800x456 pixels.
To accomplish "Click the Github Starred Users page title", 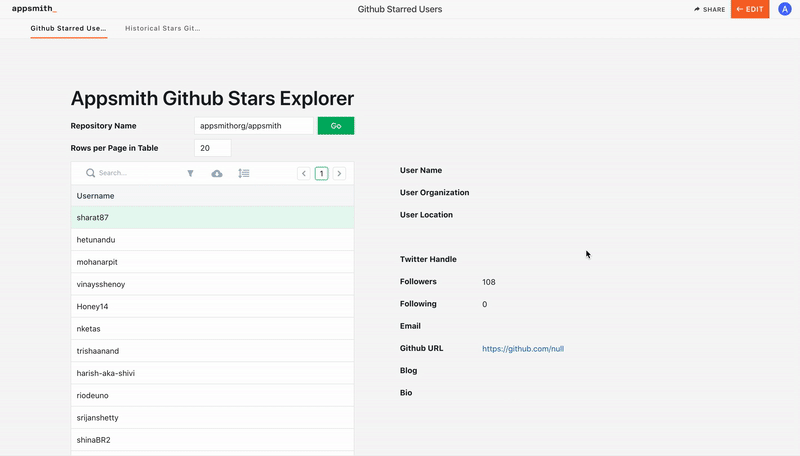I will click(x=400, y=9).
